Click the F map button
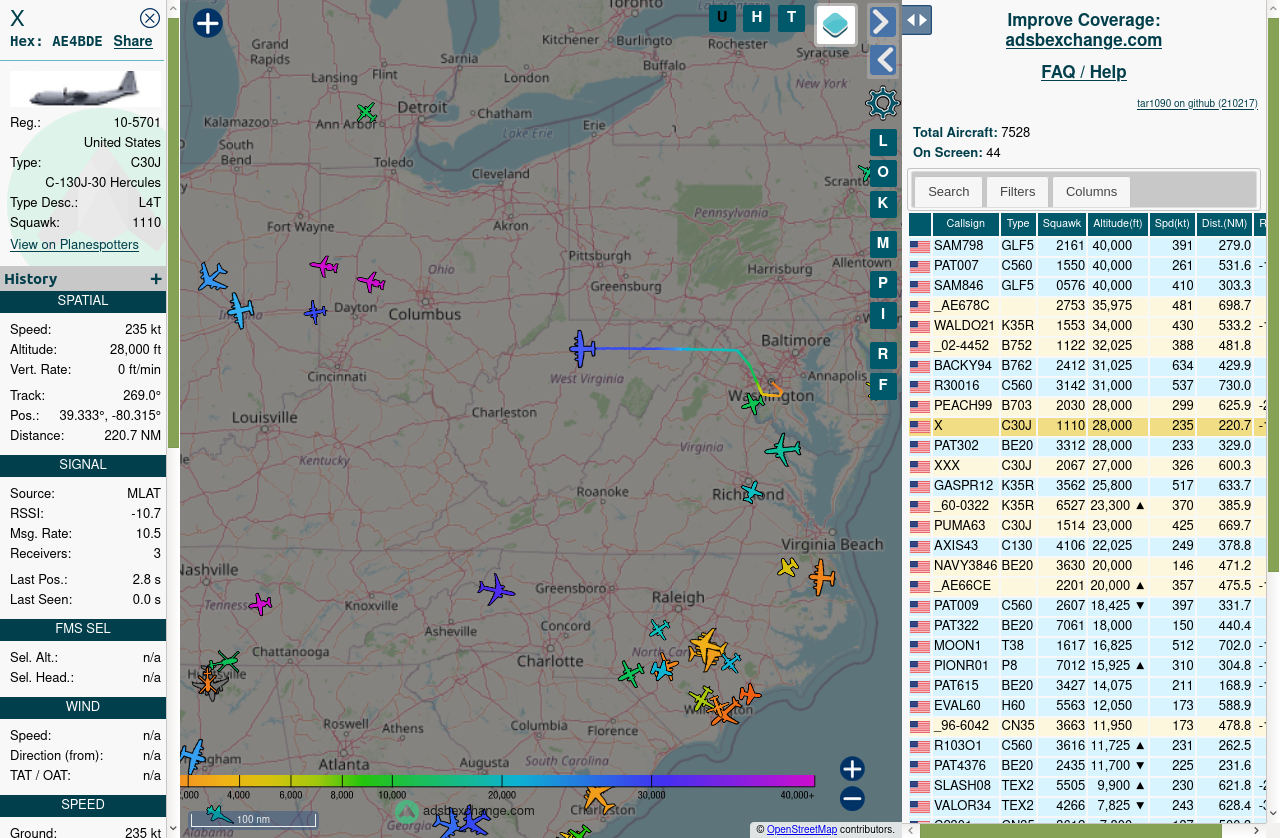Image resolution: width=1280 pixels, height=838 pixels. coord(883,385)
